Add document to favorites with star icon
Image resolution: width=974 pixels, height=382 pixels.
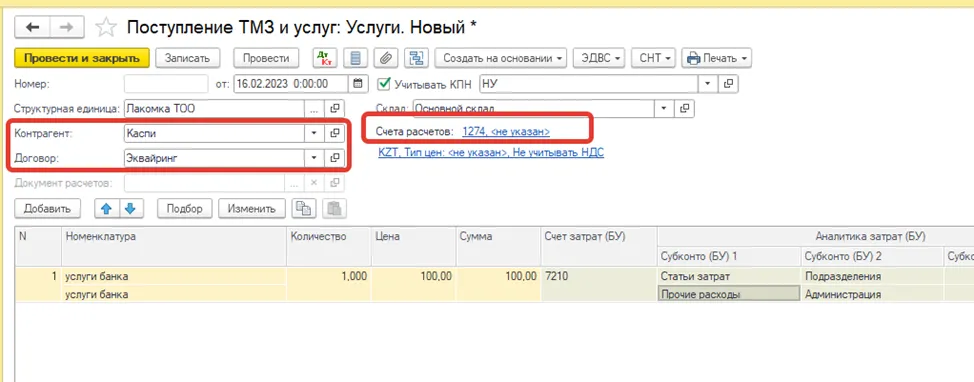(106, 27)
